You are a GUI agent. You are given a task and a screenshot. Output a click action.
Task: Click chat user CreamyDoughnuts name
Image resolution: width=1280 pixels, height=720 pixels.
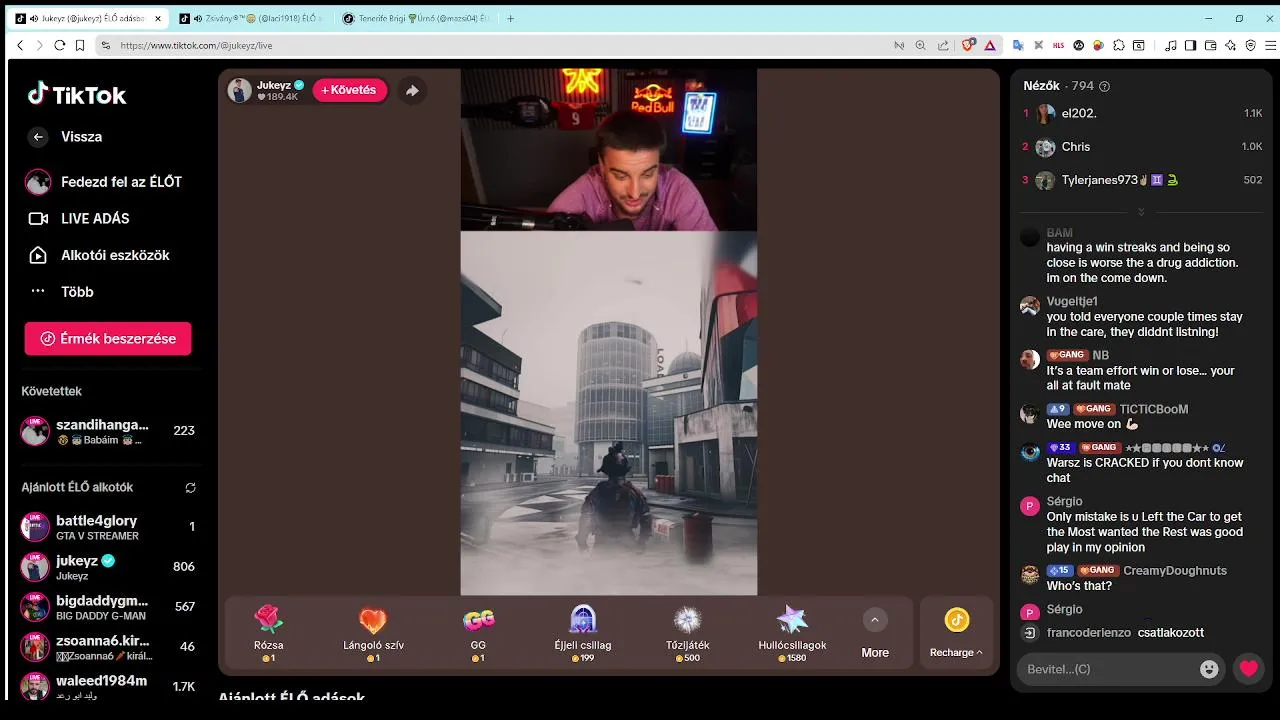coord(1175,571)
